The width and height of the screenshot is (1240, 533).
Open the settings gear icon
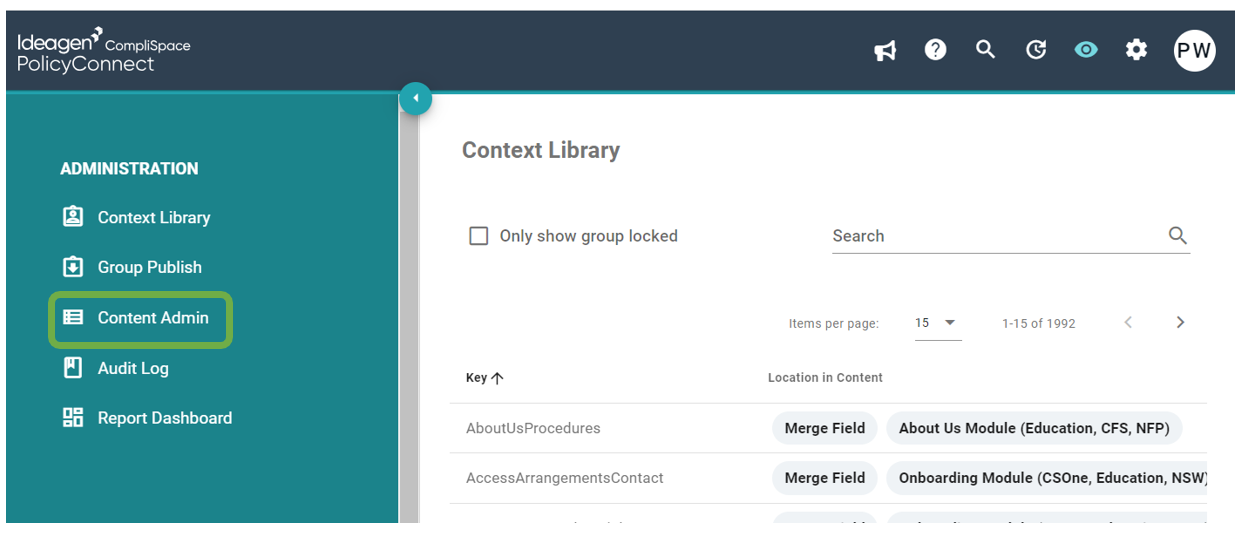pos(1136,49)
